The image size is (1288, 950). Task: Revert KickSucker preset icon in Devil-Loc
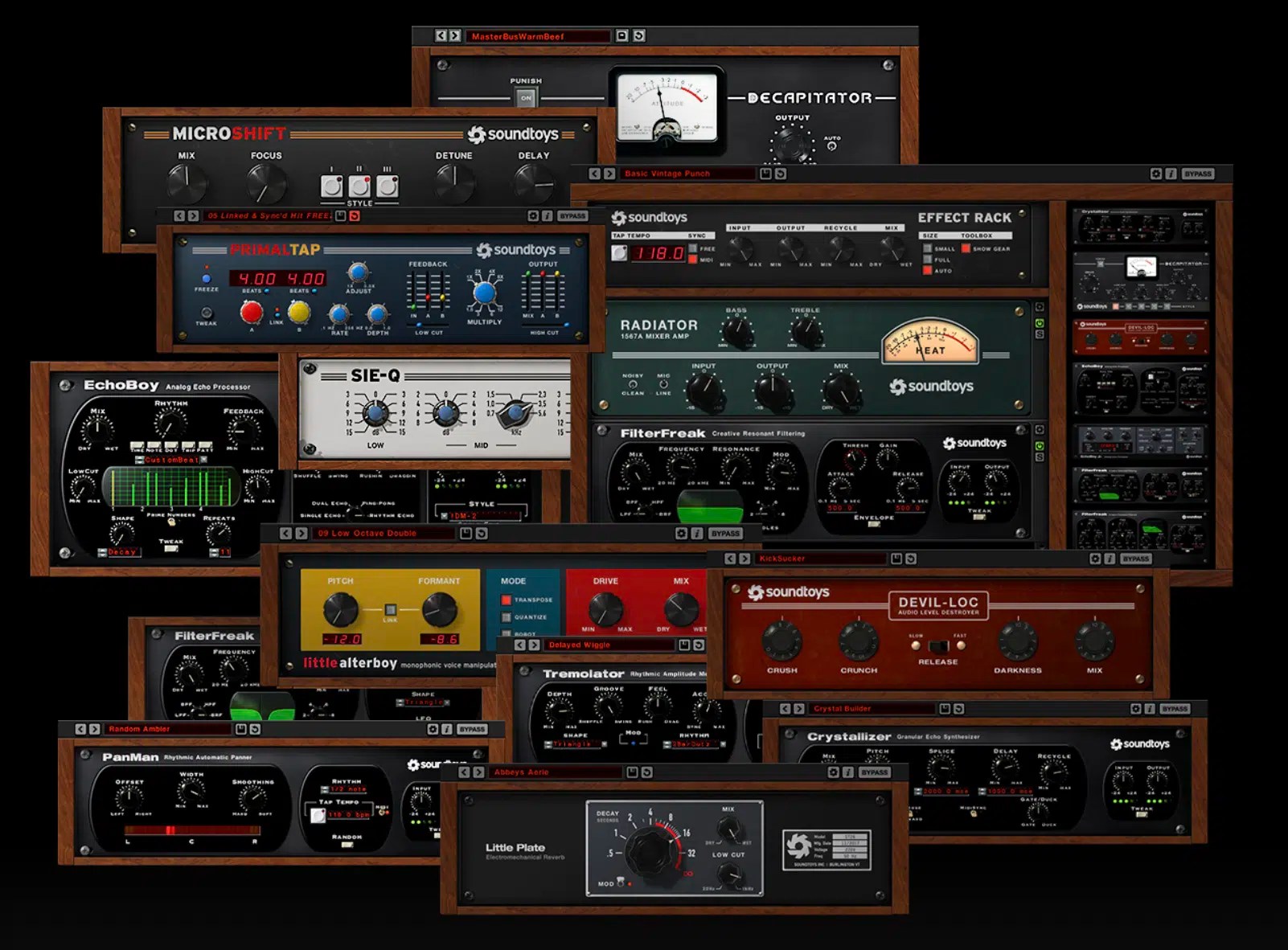click(x=910, y=559)
